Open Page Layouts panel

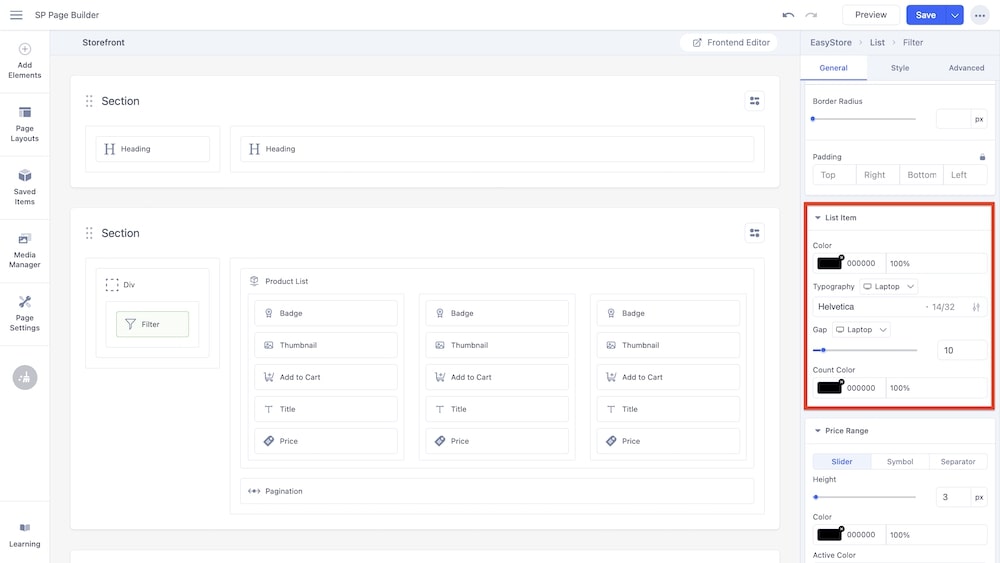tap(25, 124)
